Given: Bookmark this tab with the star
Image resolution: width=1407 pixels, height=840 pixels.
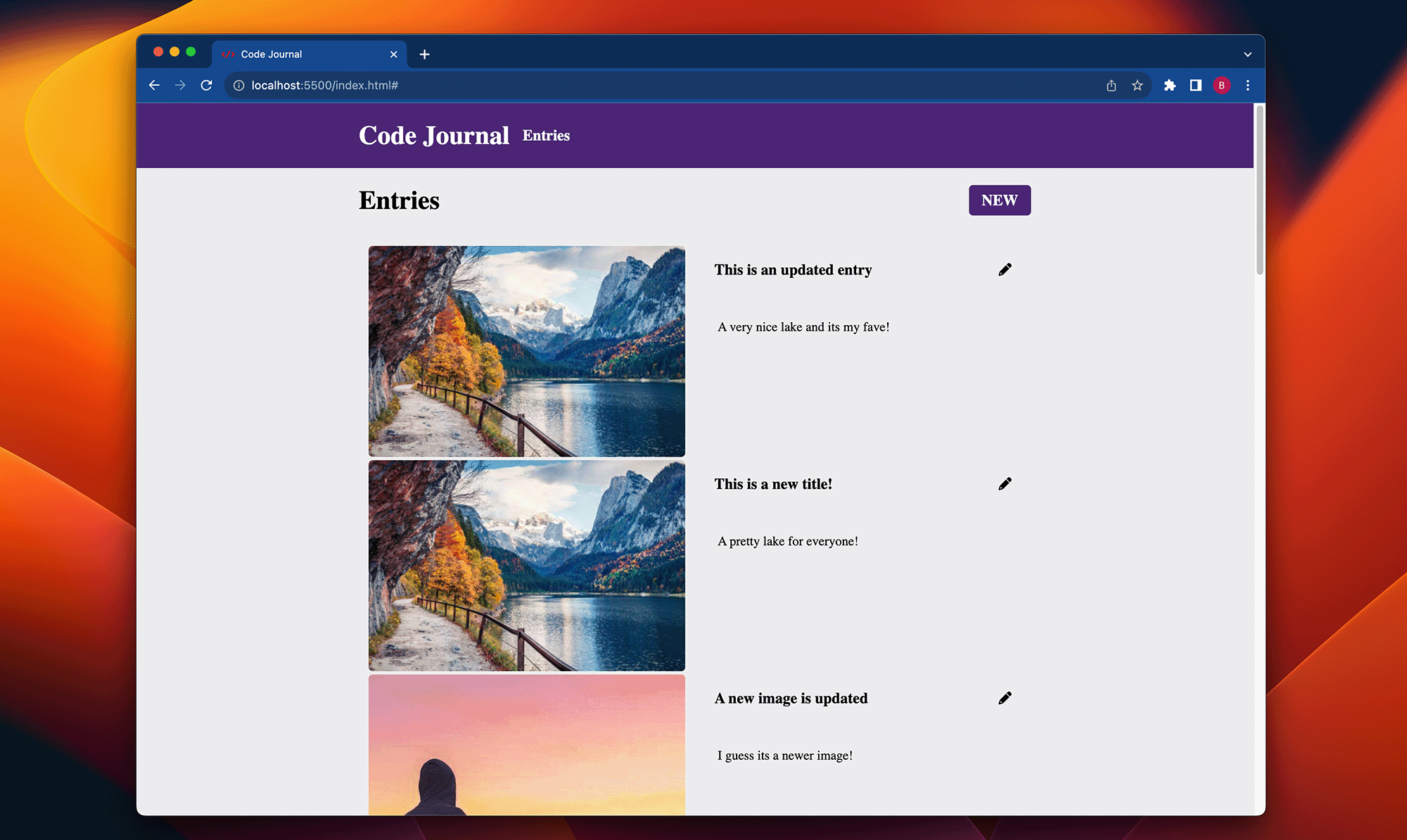Looking at the screenshot, I should [x=1138, y=85].
